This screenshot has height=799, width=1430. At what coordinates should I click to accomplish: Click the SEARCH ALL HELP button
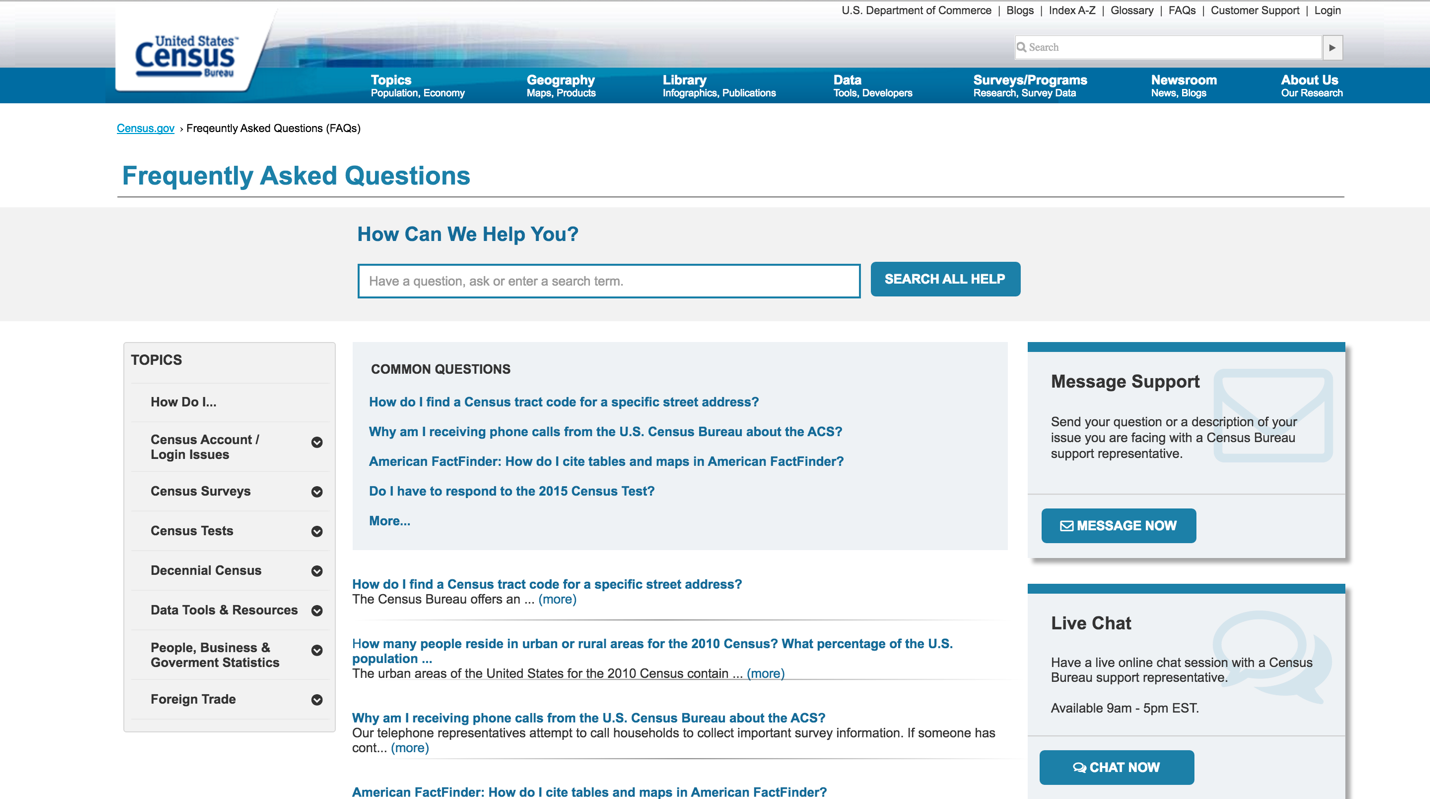945,279
